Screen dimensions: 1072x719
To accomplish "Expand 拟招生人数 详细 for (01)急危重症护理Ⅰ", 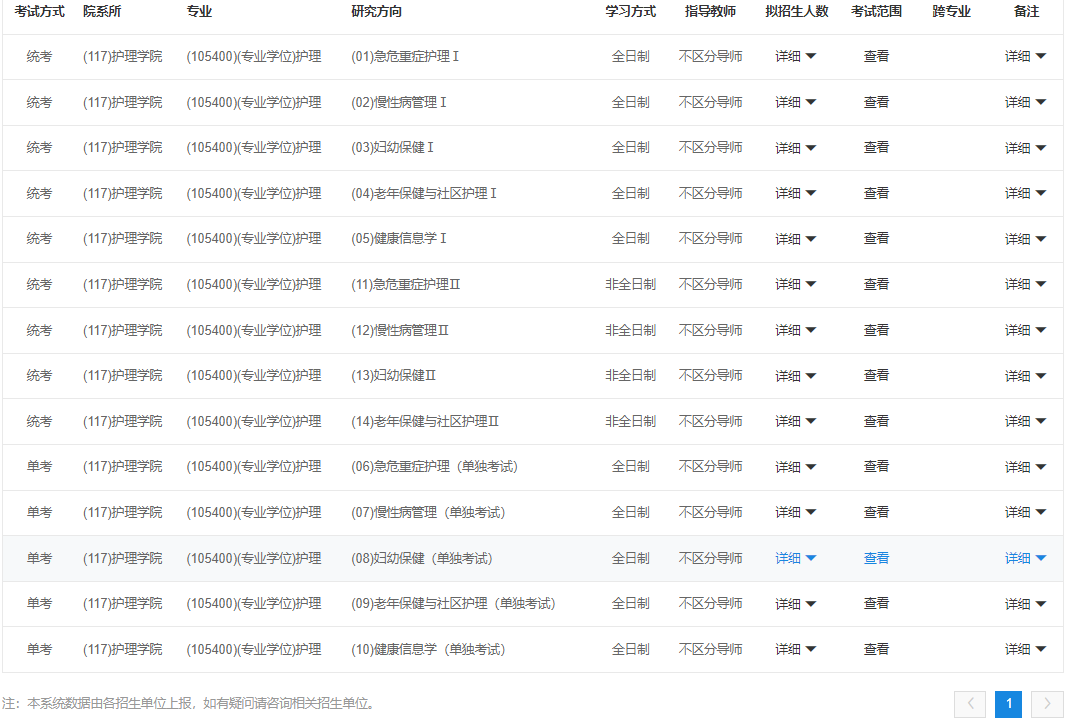I will 795,57.
